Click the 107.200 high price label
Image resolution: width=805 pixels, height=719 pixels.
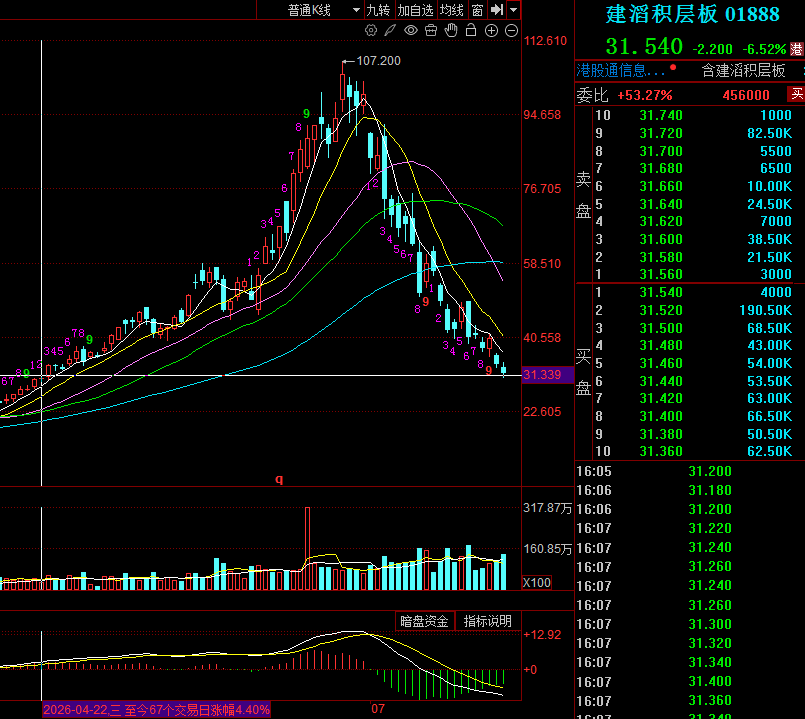pos(378,61)
